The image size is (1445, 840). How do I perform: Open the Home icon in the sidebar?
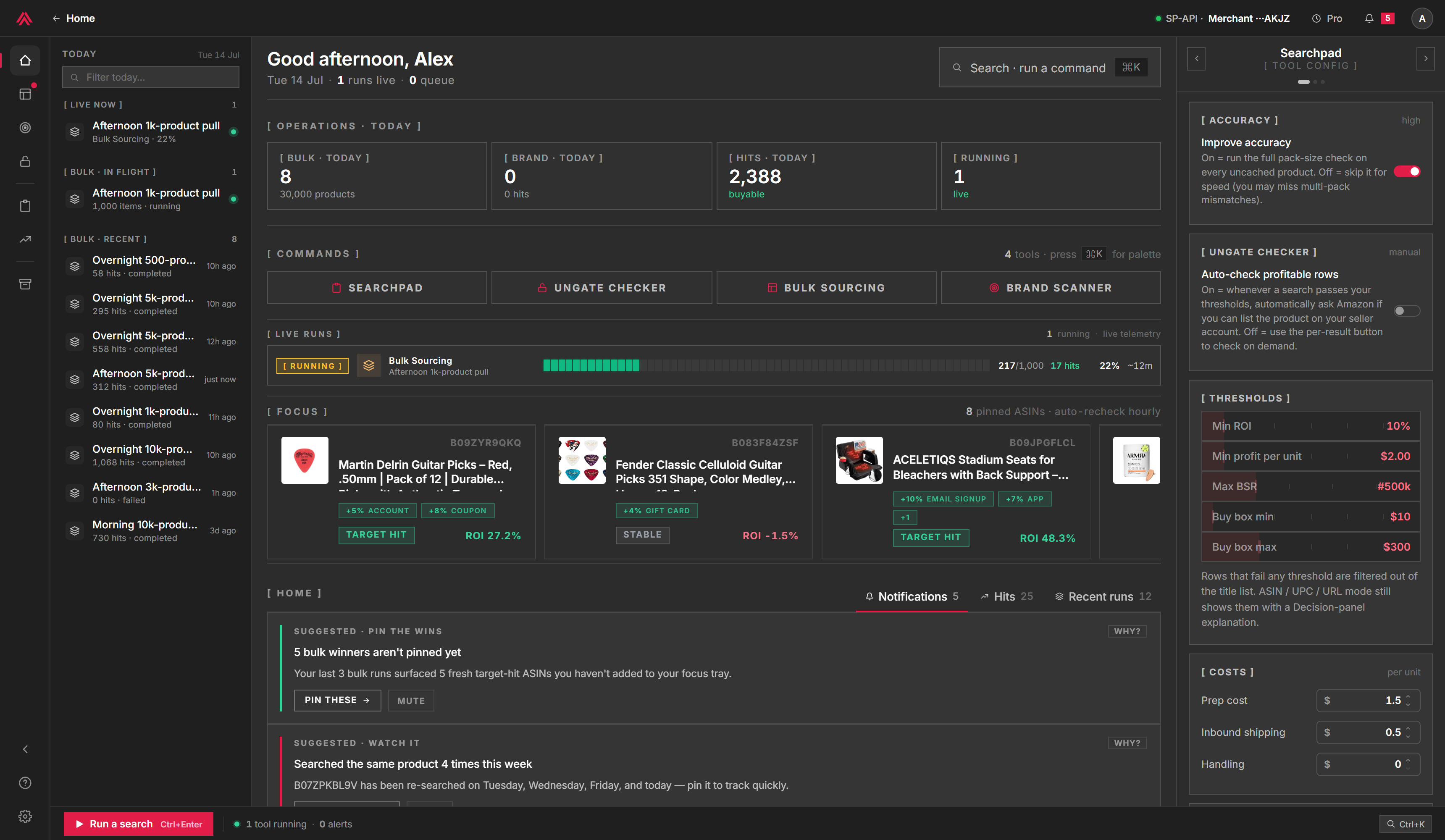point(25,60)
